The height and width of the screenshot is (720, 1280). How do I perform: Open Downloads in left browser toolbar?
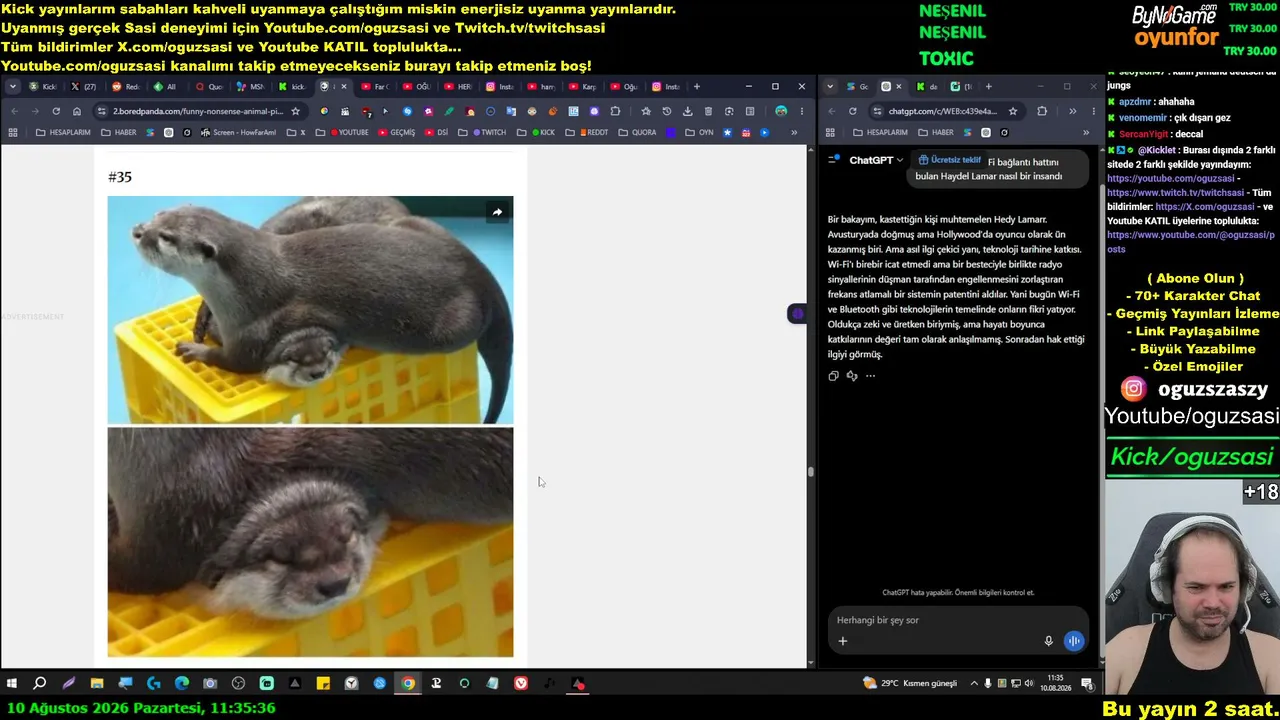(x=687, y=111)
